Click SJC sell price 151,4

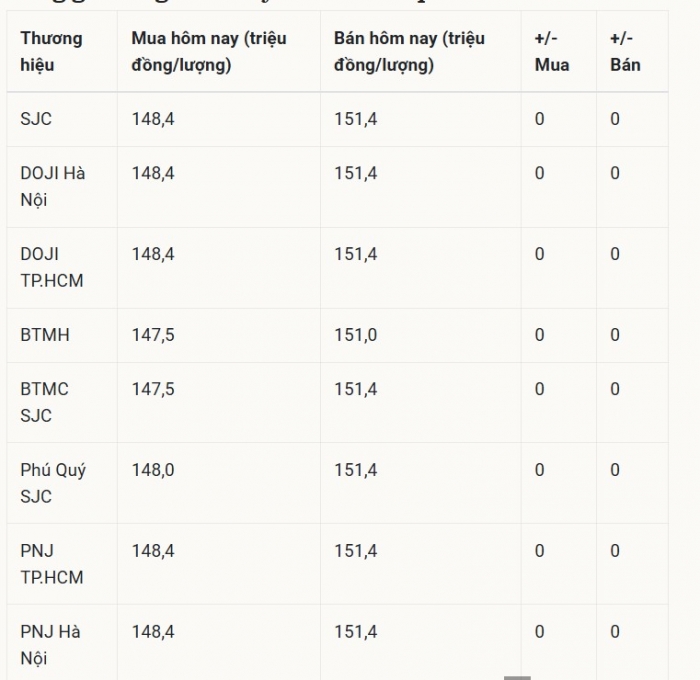[356, 119]
